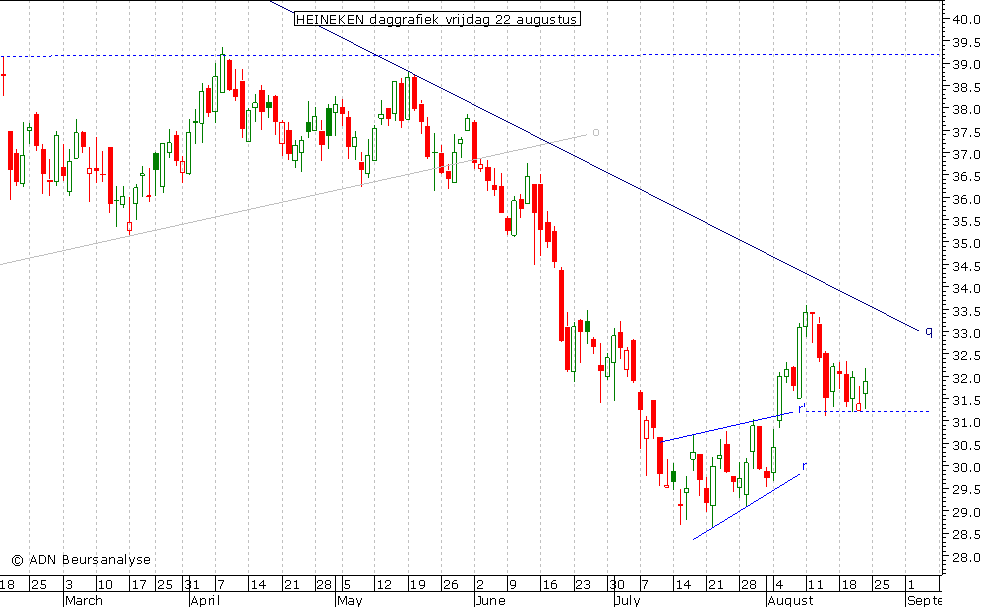This screenshot has height=607, width=983.
Task: Click the plain 'r' label on the lower wedge line
Action: point(804,466)
